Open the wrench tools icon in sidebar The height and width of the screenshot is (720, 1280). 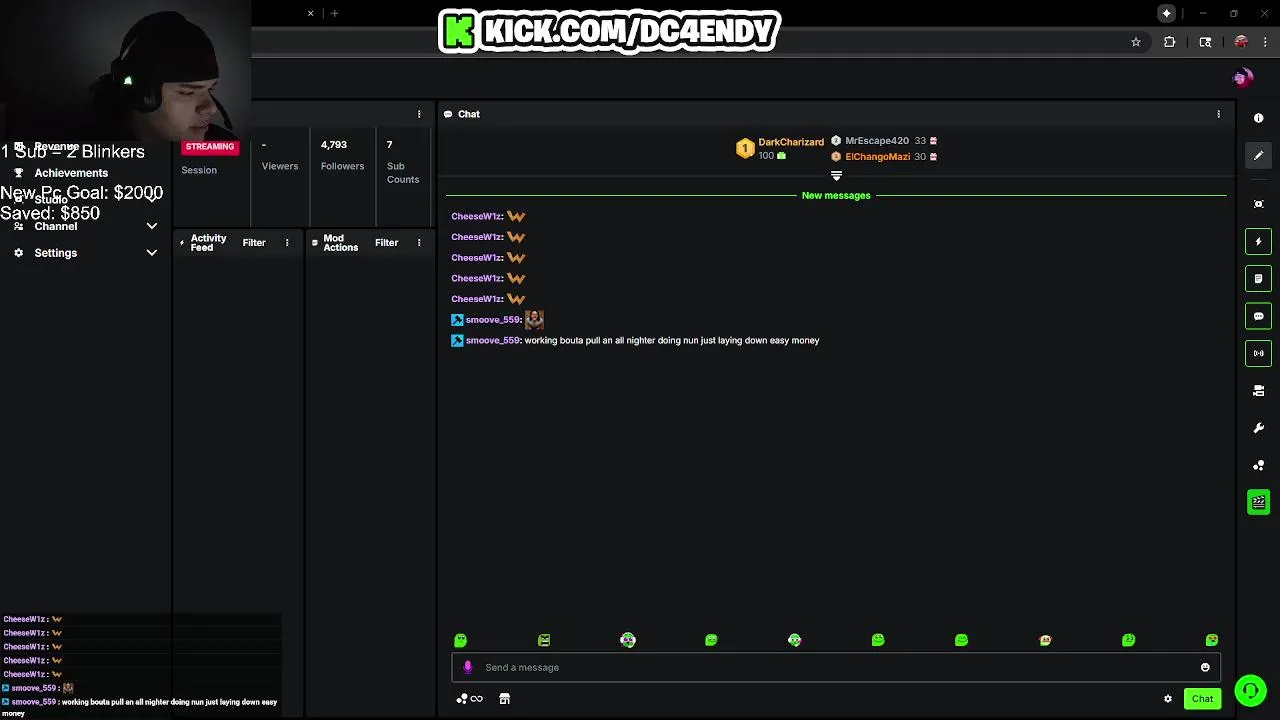pos(1258,428)
